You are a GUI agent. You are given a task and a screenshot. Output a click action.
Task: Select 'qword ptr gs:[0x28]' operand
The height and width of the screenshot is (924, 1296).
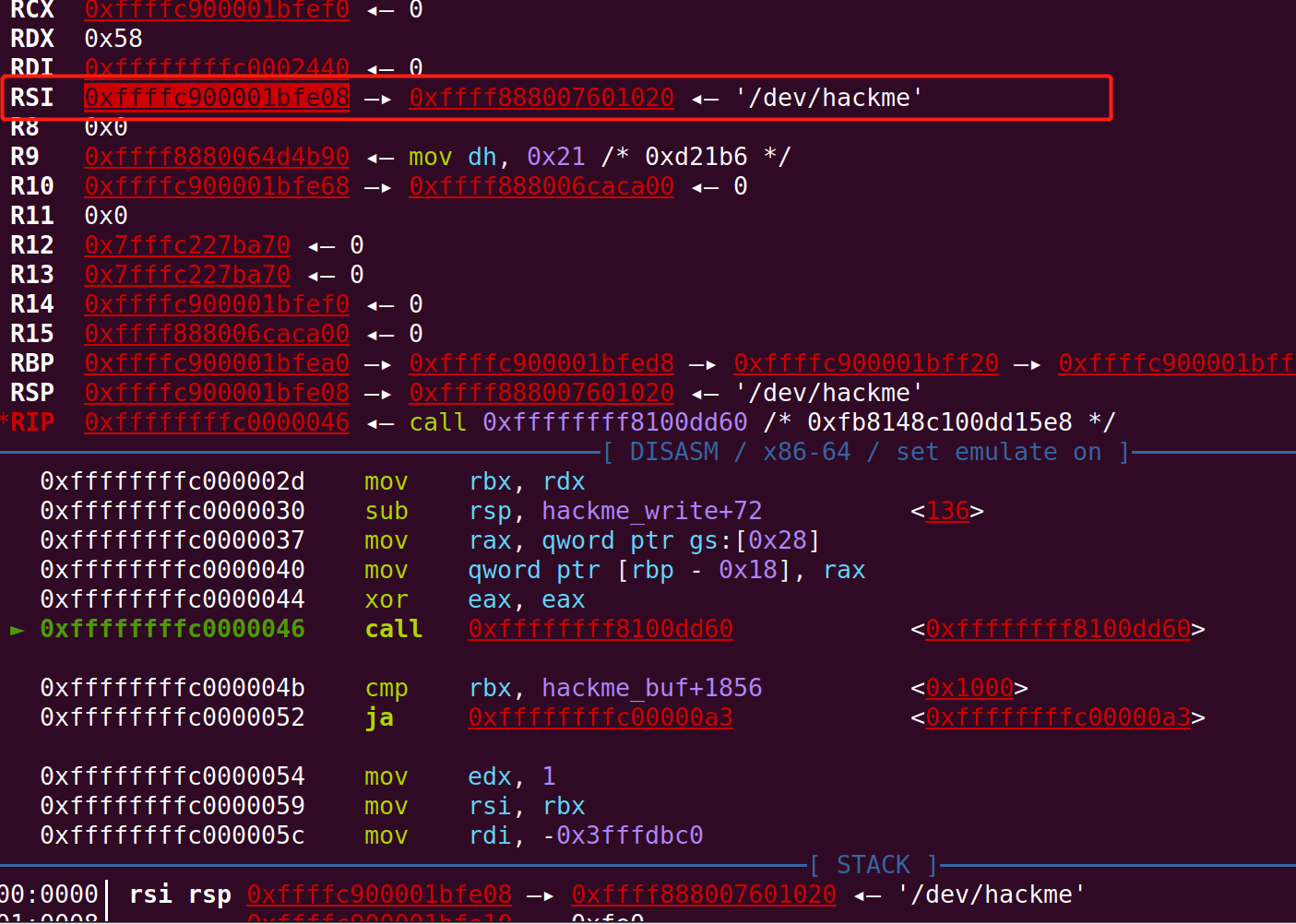[682, 540]
